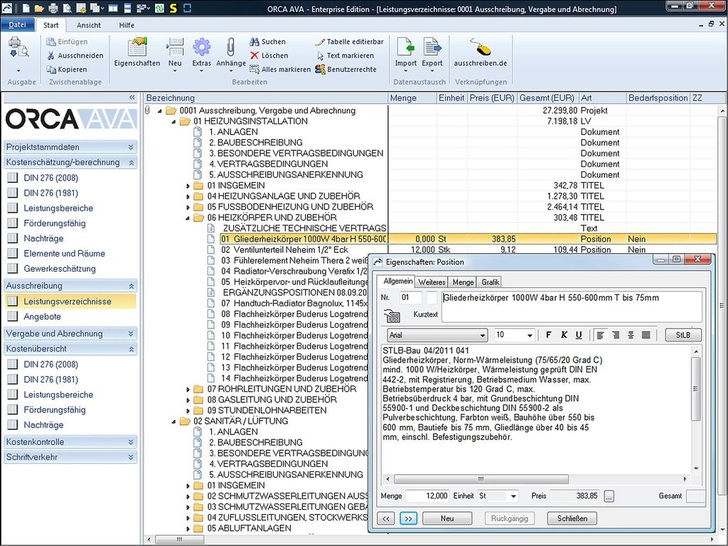728x546 pixels.
Task: Click Löschen with the red X icon
Action: coord(269,56)
